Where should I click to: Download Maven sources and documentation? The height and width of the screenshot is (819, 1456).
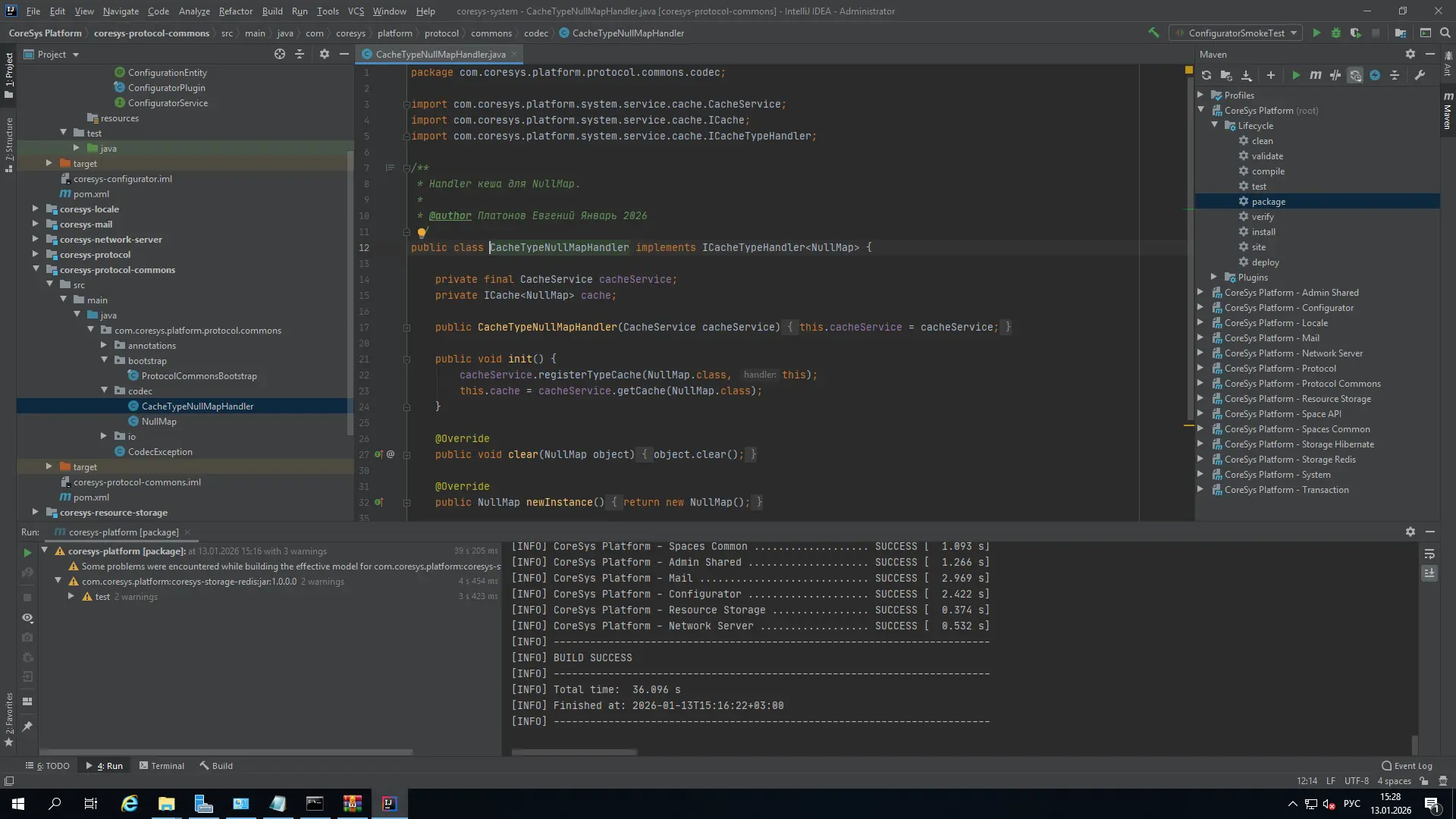(1246, 75)
